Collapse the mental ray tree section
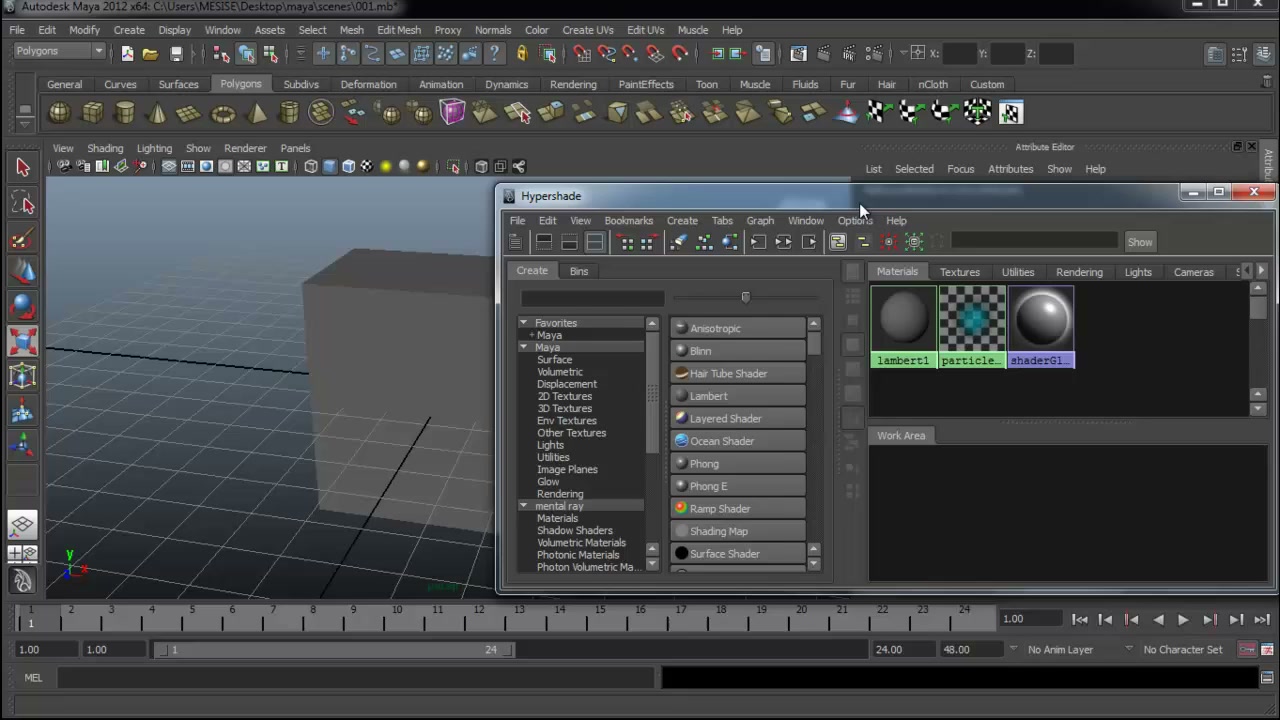Screen dimensions: 1280x720 pyautogui.click(x=523, y=506)
